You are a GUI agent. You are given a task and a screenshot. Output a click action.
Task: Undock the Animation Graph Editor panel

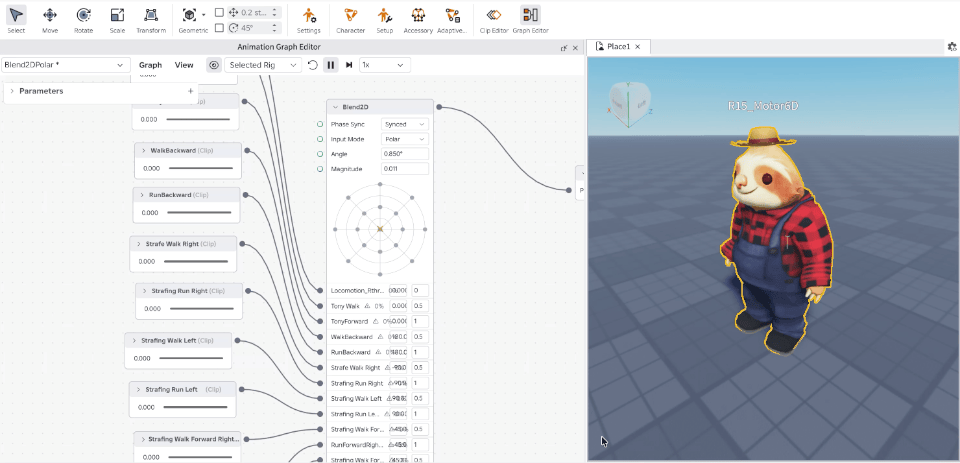[564, 48]
